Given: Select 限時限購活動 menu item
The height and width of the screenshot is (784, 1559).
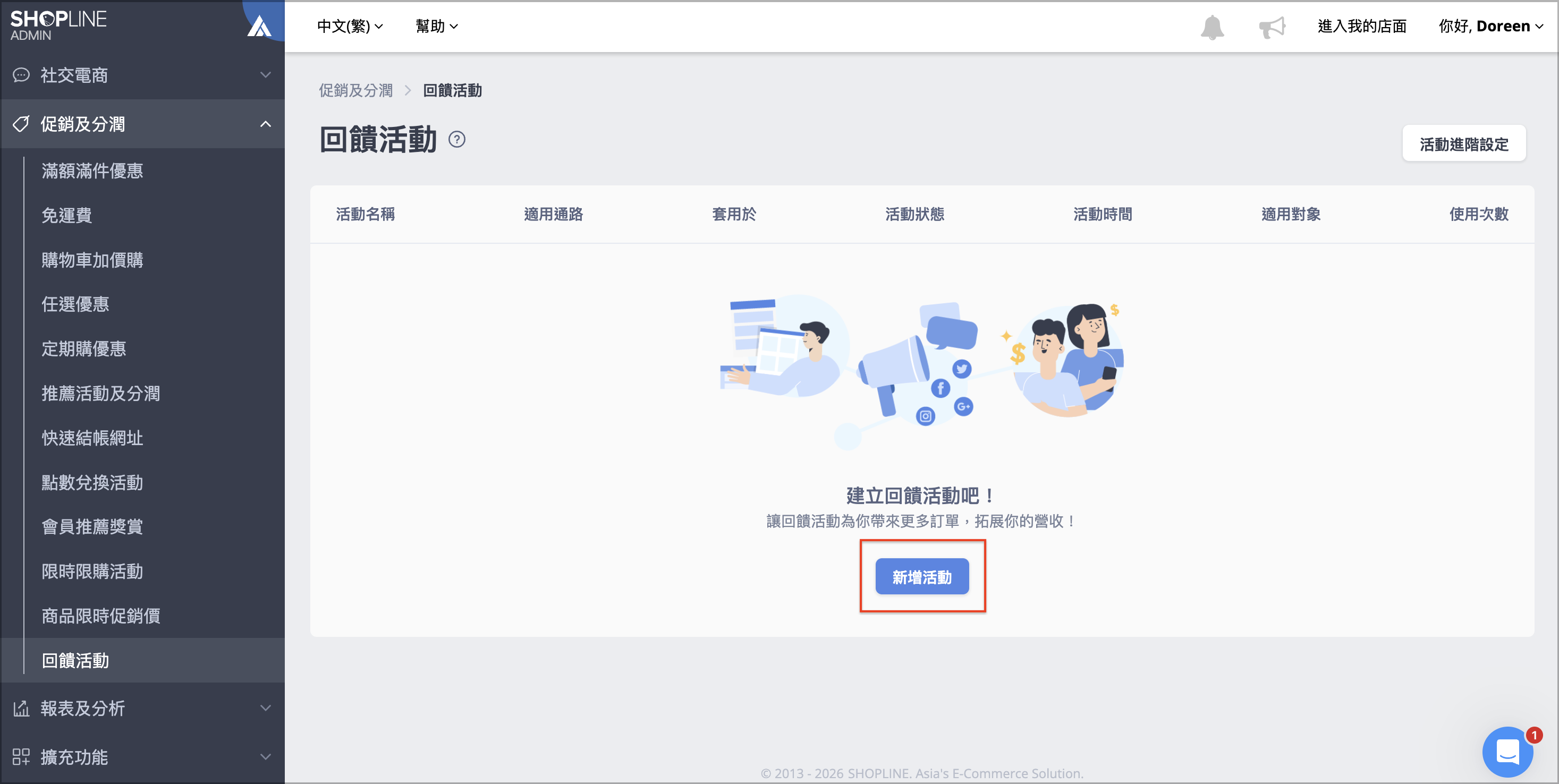Looking at the screenshot, I should pos(92,572).
